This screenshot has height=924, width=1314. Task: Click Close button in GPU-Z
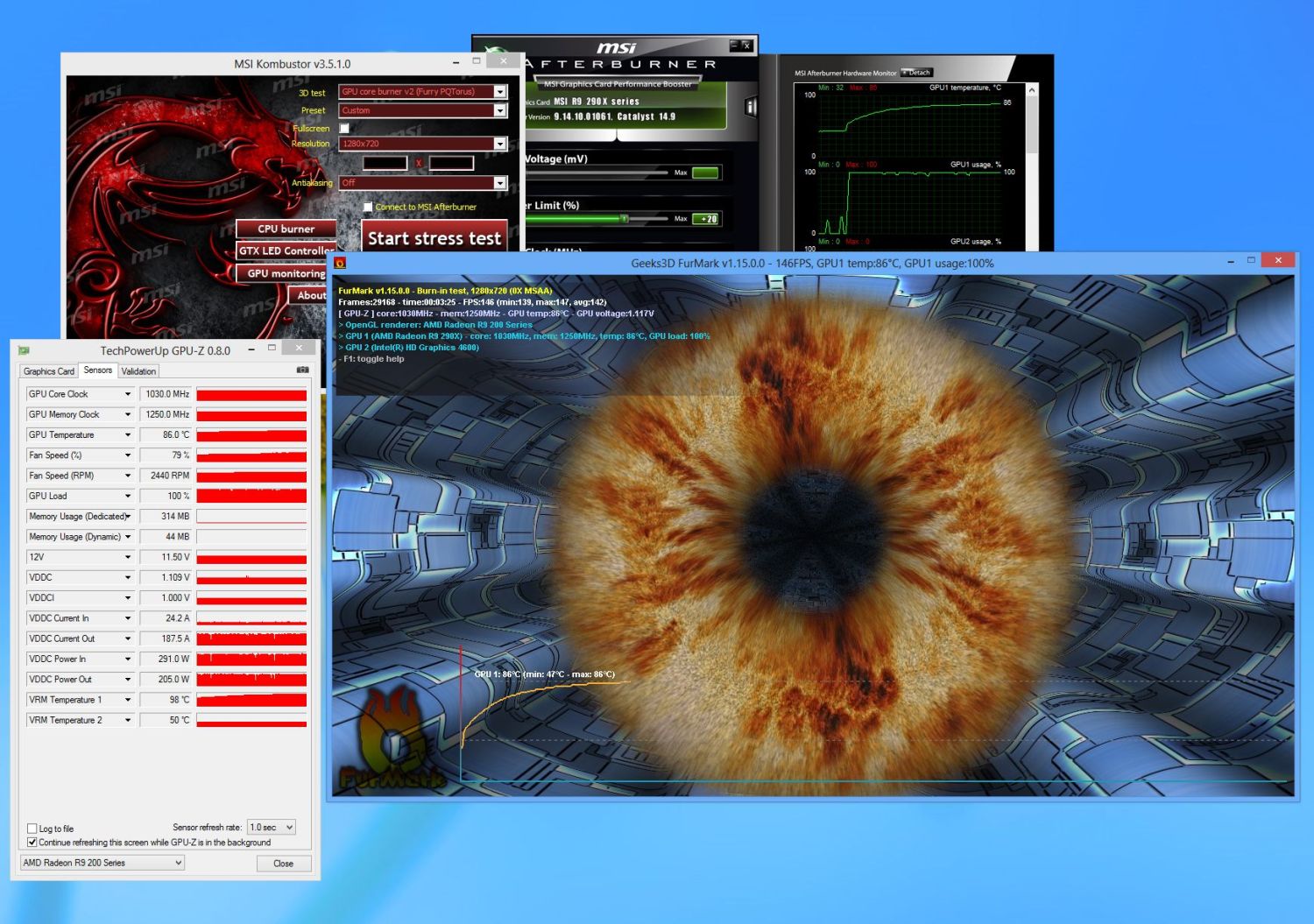(283, 863)
